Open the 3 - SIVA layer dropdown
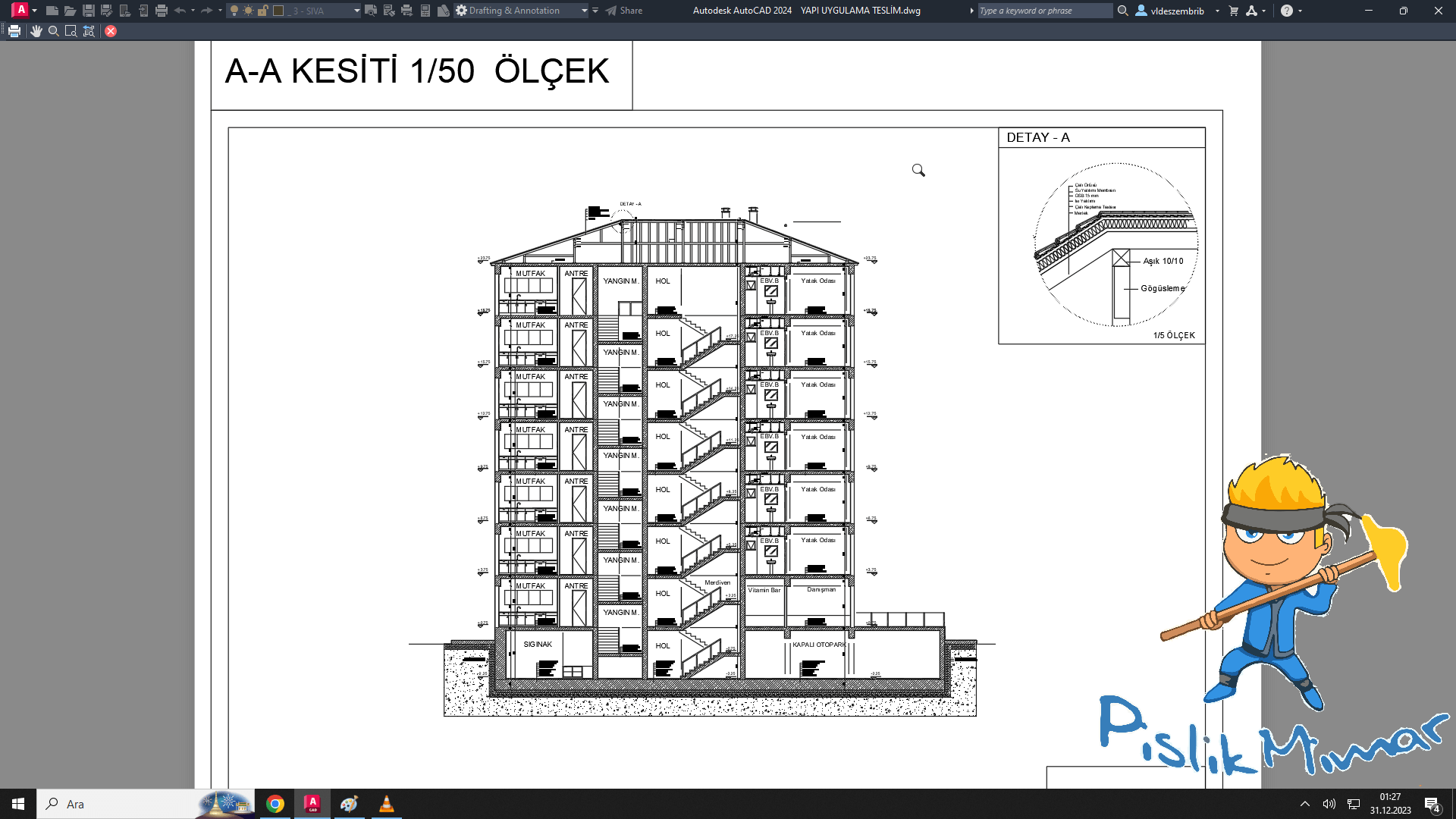This screenshot has width=1456, height=819. [356, 11]
